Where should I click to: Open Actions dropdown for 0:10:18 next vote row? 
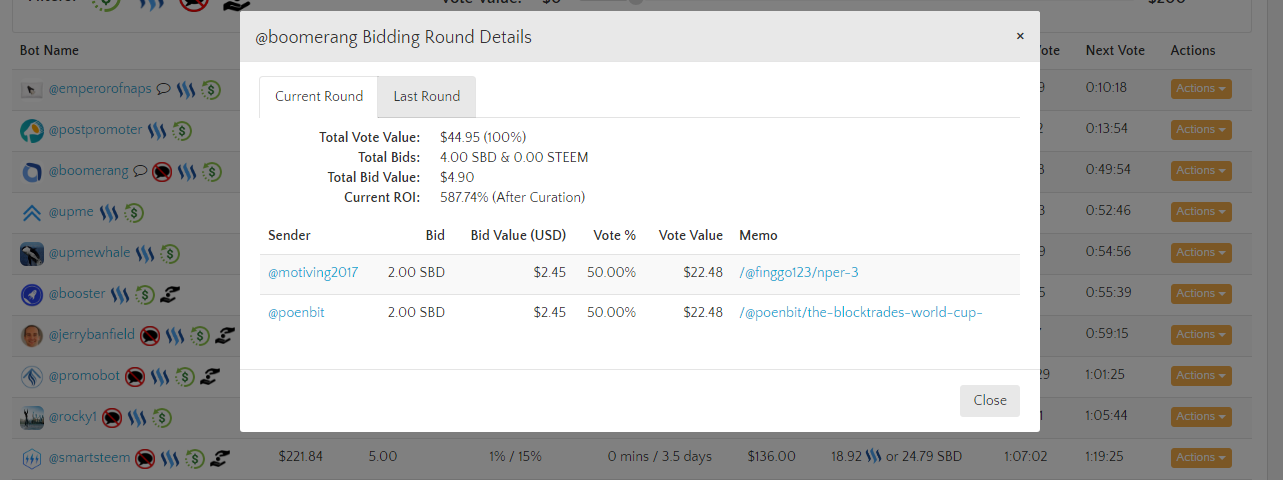(1201, 88)
